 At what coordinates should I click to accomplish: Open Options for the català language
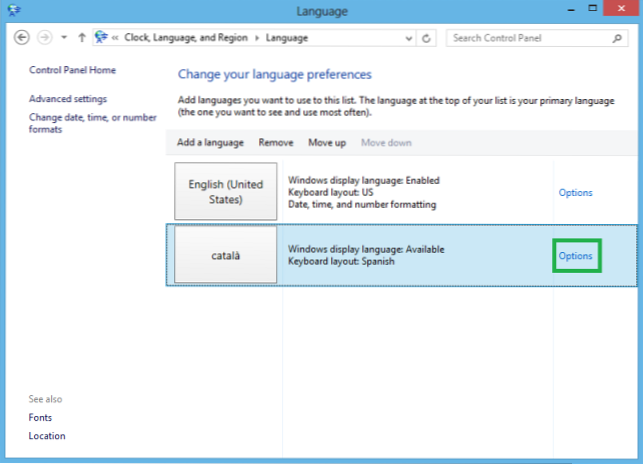575,256
